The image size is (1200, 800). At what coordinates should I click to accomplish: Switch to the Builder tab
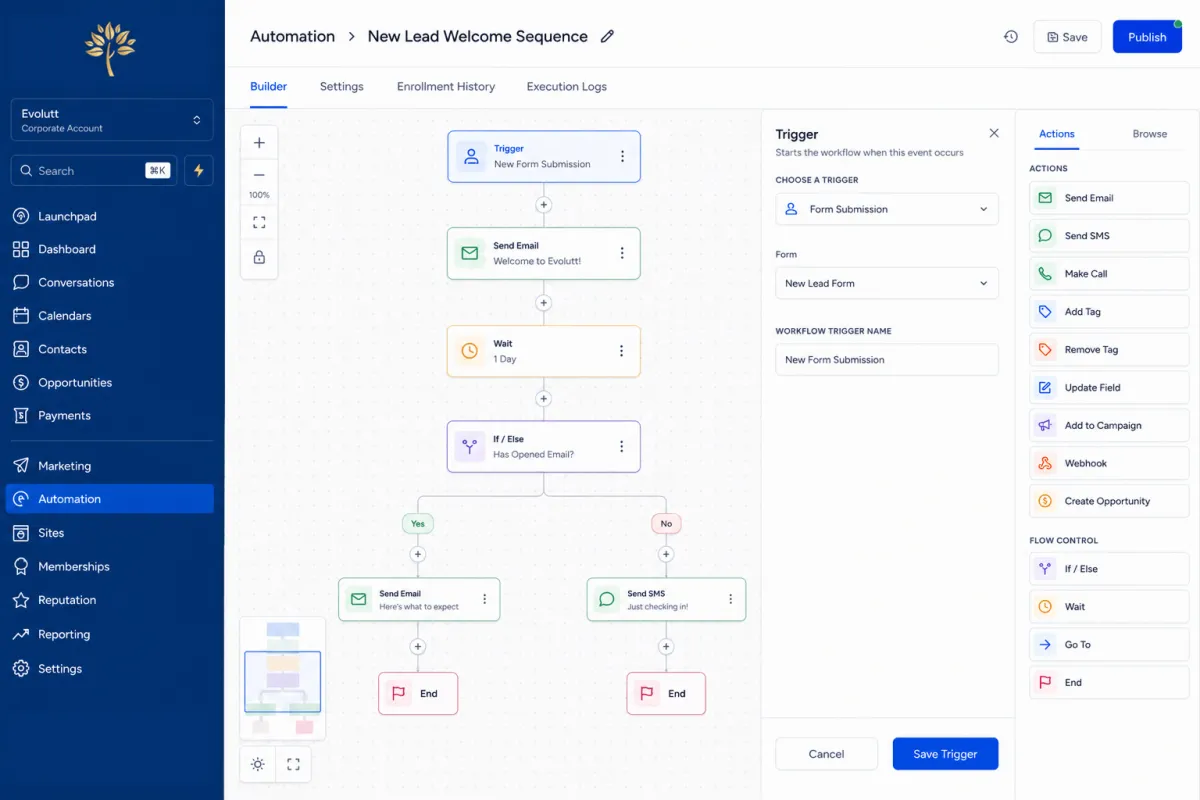point(268,87)
